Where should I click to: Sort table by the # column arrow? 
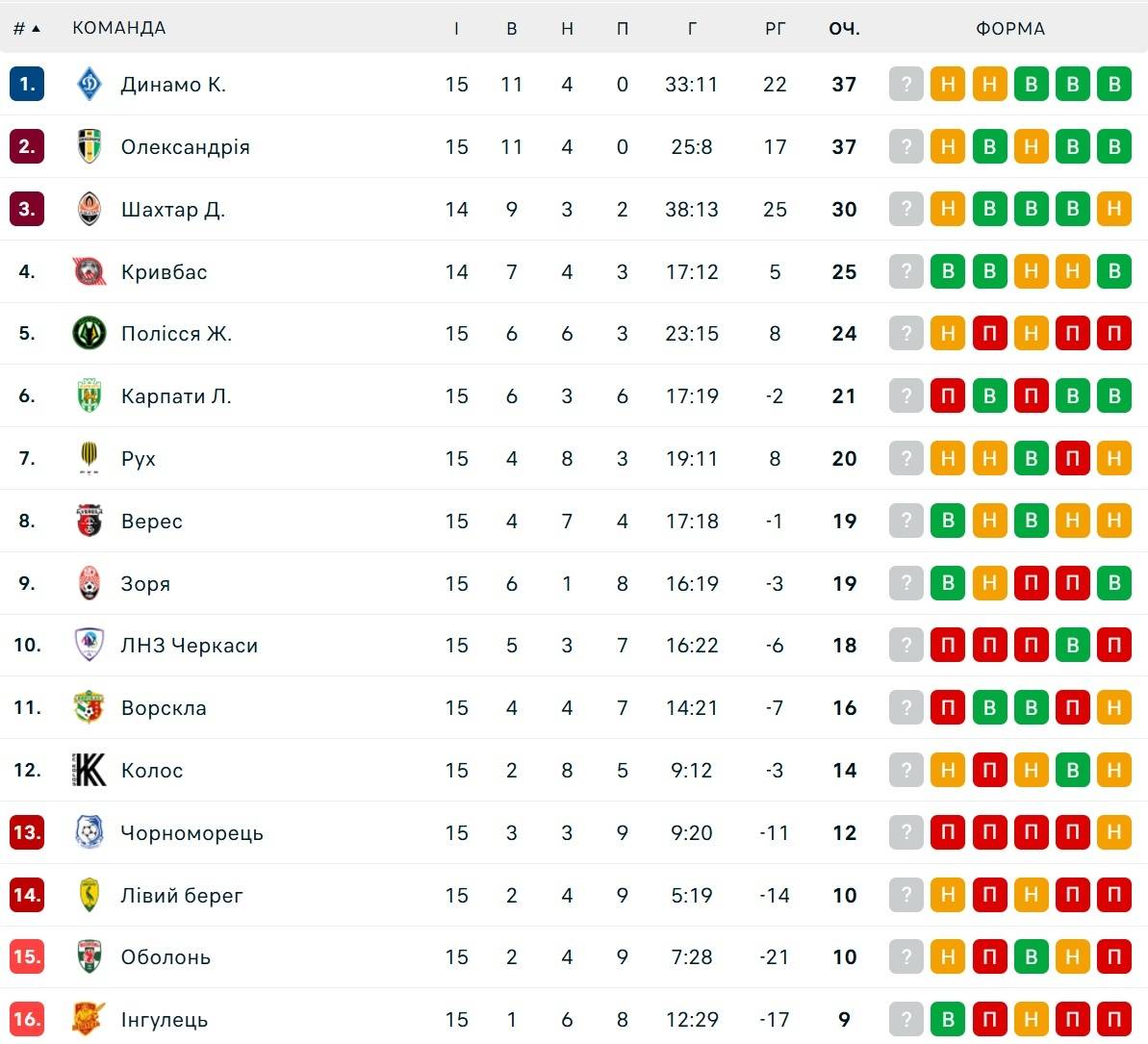tap(36, 29)
